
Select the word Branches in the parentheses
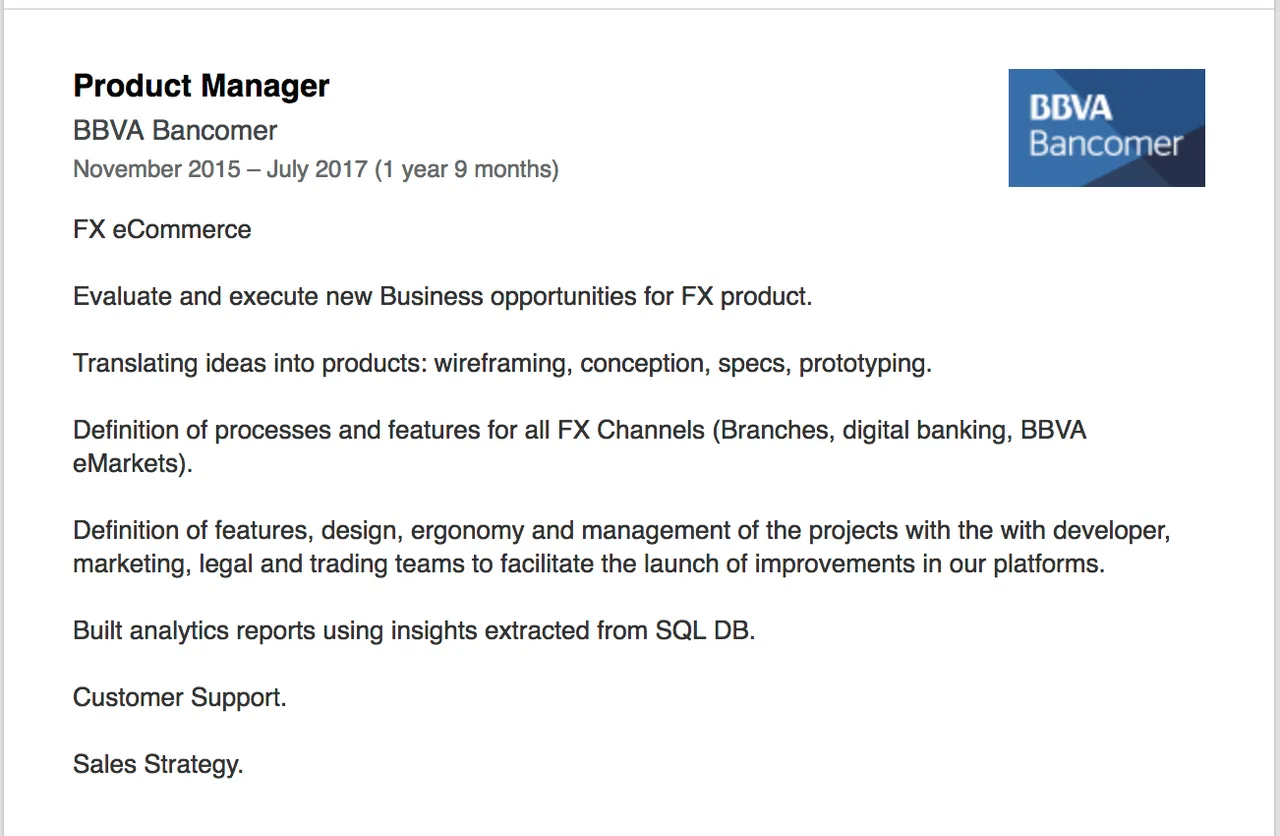pos(774,431)
